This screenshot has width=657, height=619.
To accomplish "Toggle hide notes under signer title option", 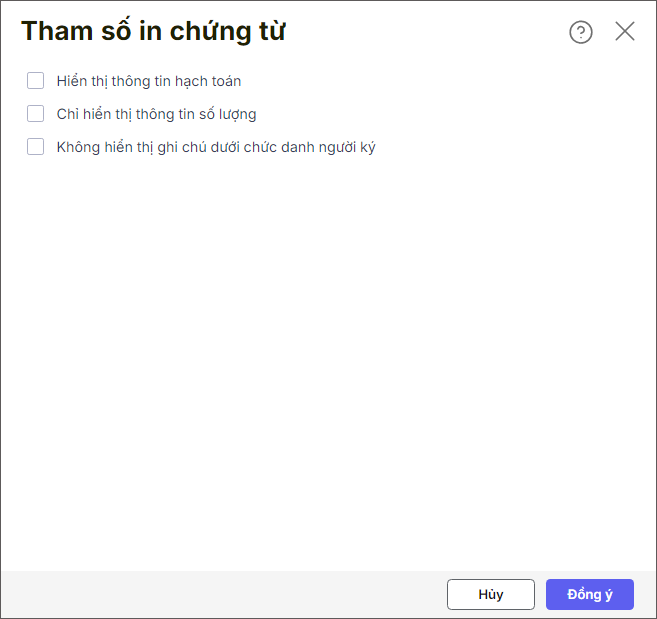I will [x=36, y=147].
